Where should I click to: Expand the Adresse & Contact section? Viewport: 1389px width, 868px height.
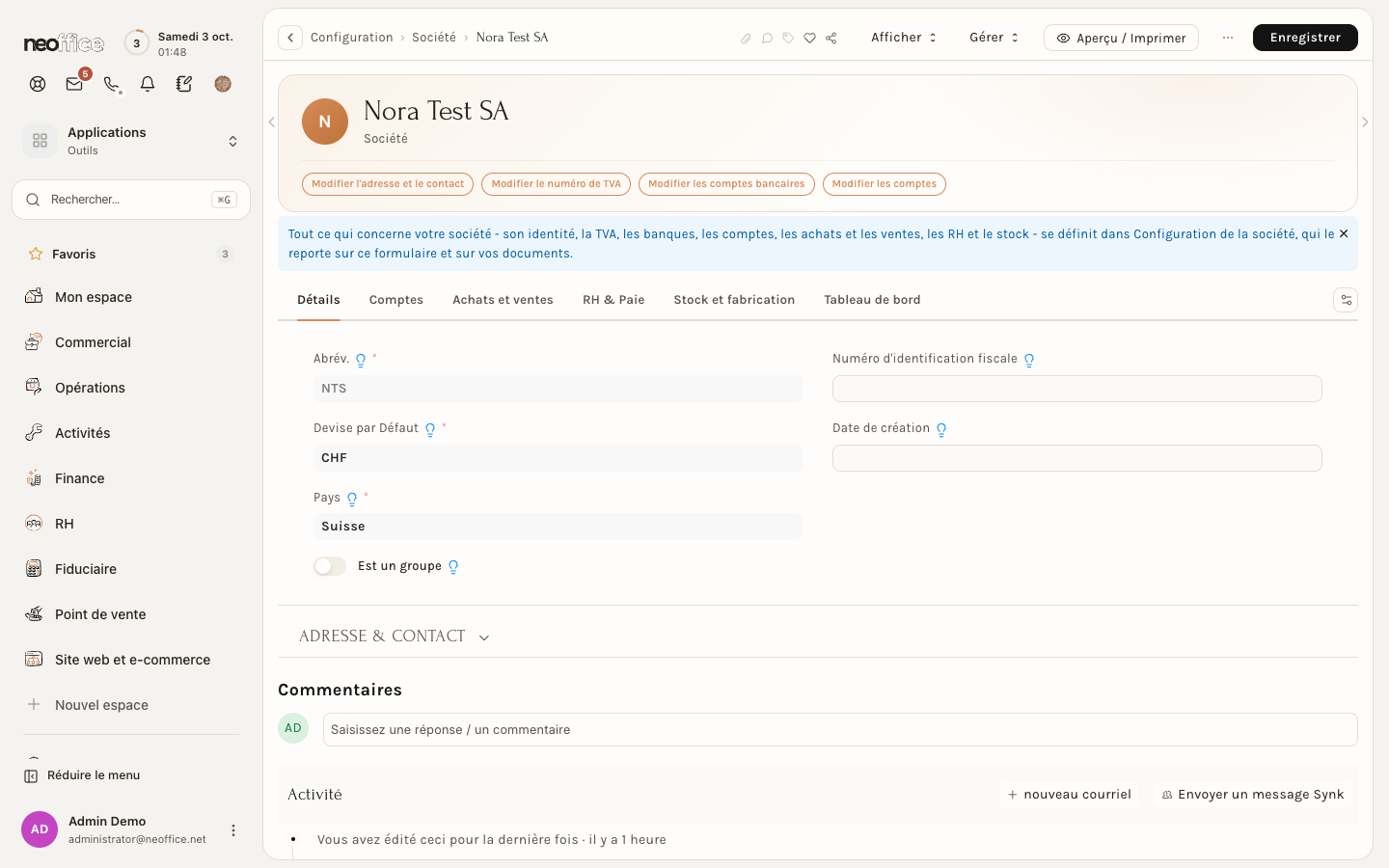[395, 637]
